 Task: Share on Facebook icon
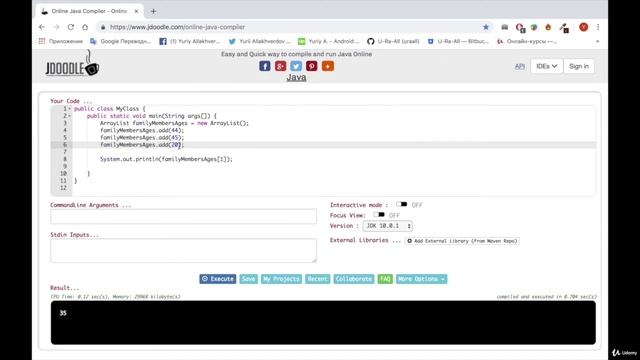pos(264,66)
